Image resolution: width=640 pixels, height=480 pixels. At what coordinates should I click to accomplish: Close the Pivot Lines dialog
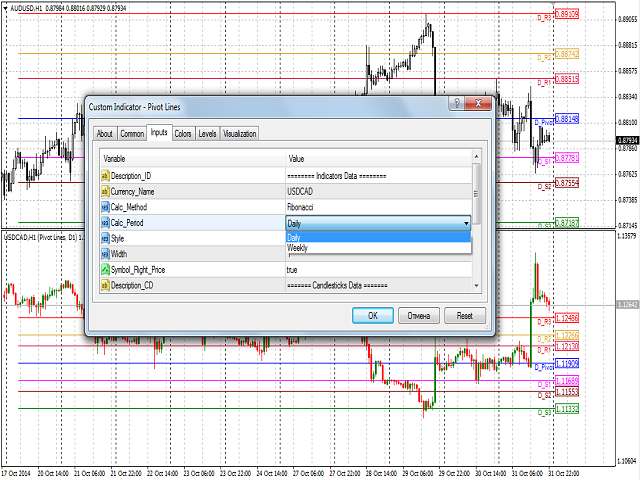tap(478, 103)
